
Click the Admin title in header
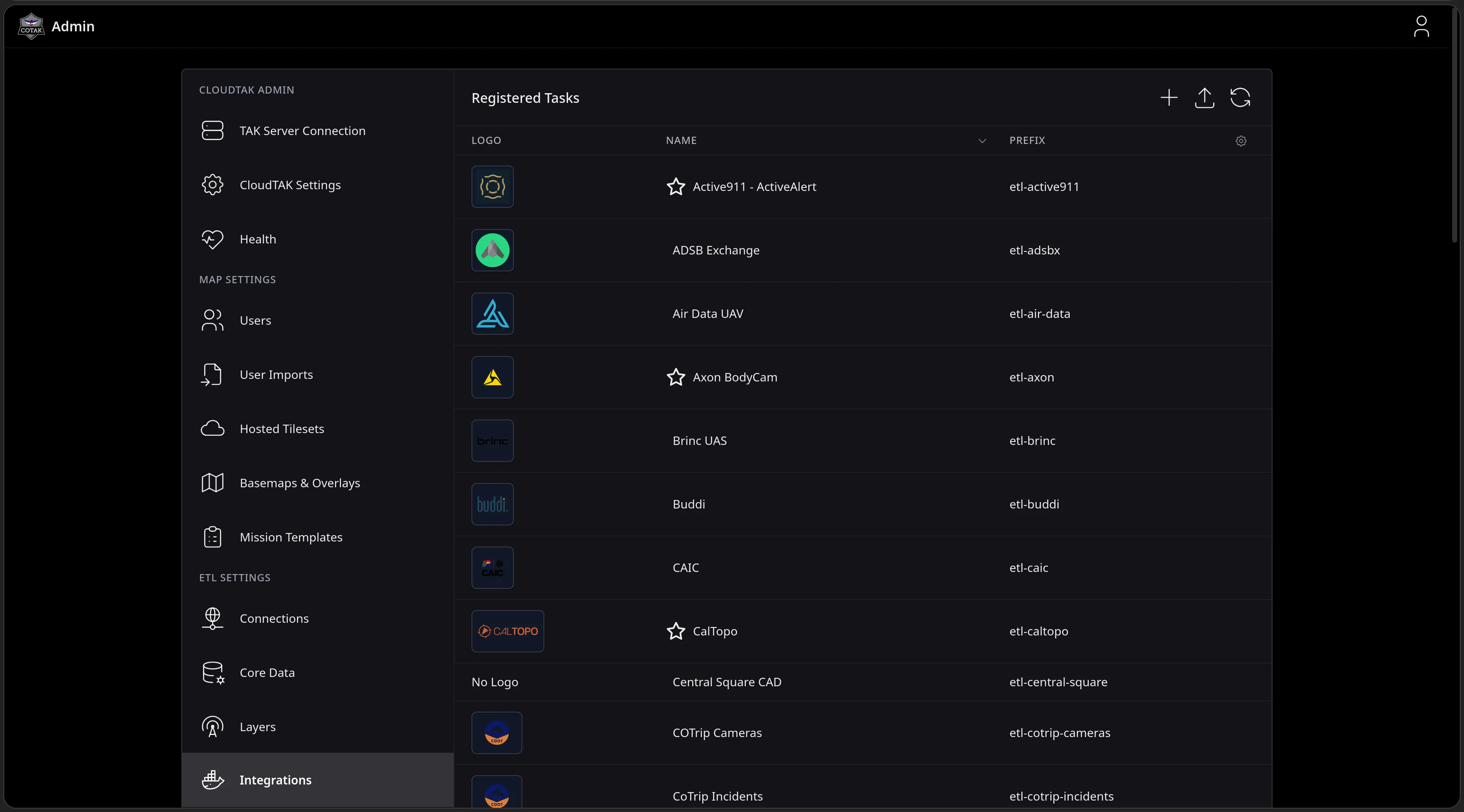[x=73, y=26]
